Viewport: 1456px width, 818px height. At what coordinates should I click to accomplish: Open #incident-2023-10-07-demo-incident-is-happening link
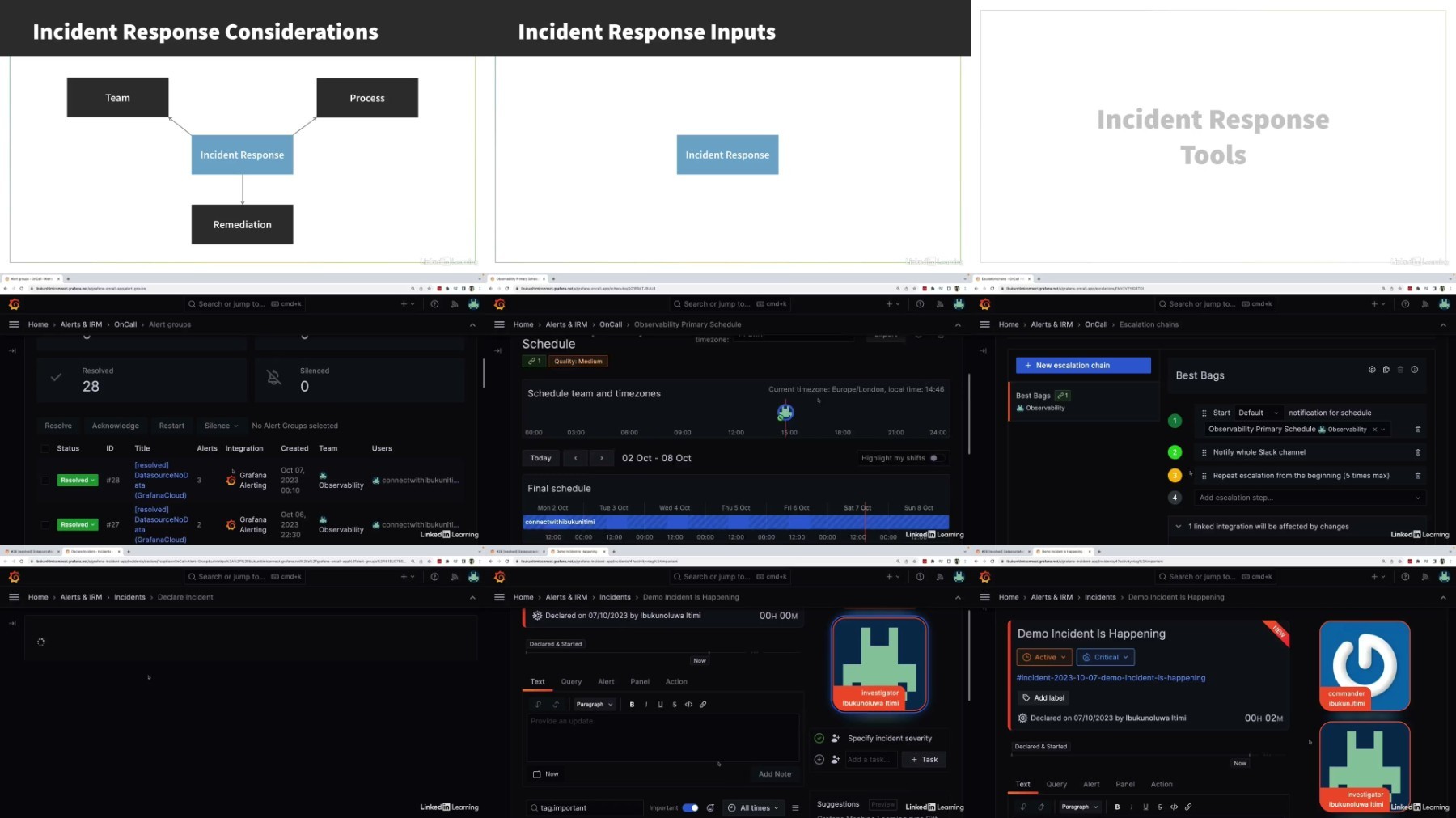click(1111, 678)
